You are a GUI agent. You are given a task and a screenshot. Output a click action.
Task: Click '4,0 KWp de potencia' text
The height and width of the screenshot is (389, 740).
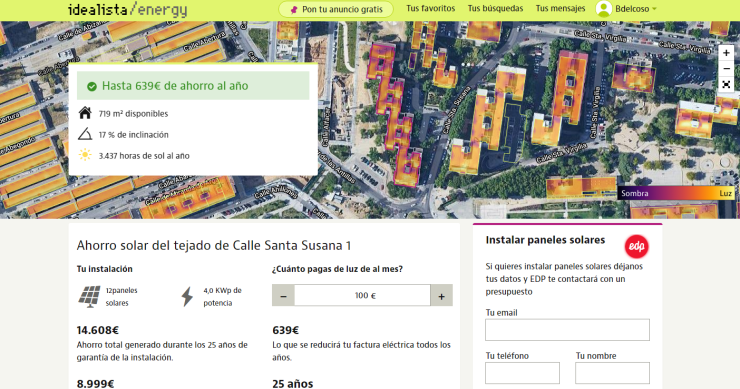point(222,296)
